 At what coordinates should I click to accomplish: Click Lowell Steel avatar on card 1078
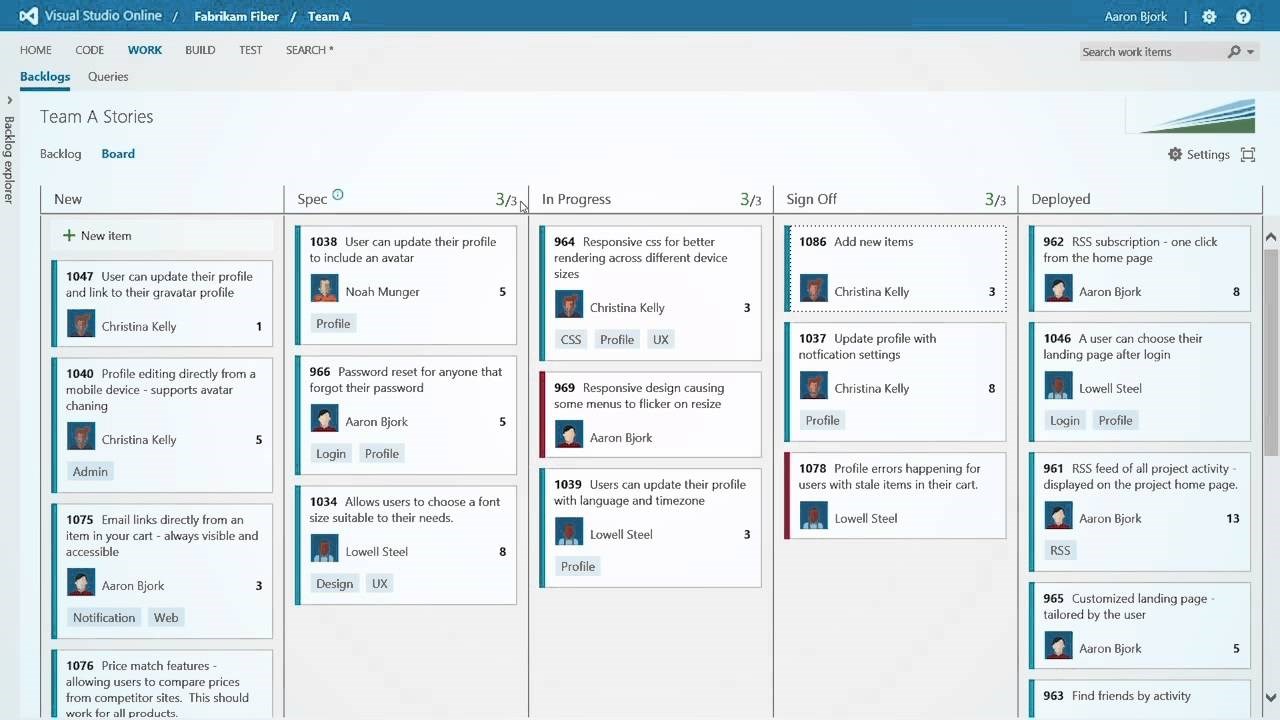tap(813, 516)
